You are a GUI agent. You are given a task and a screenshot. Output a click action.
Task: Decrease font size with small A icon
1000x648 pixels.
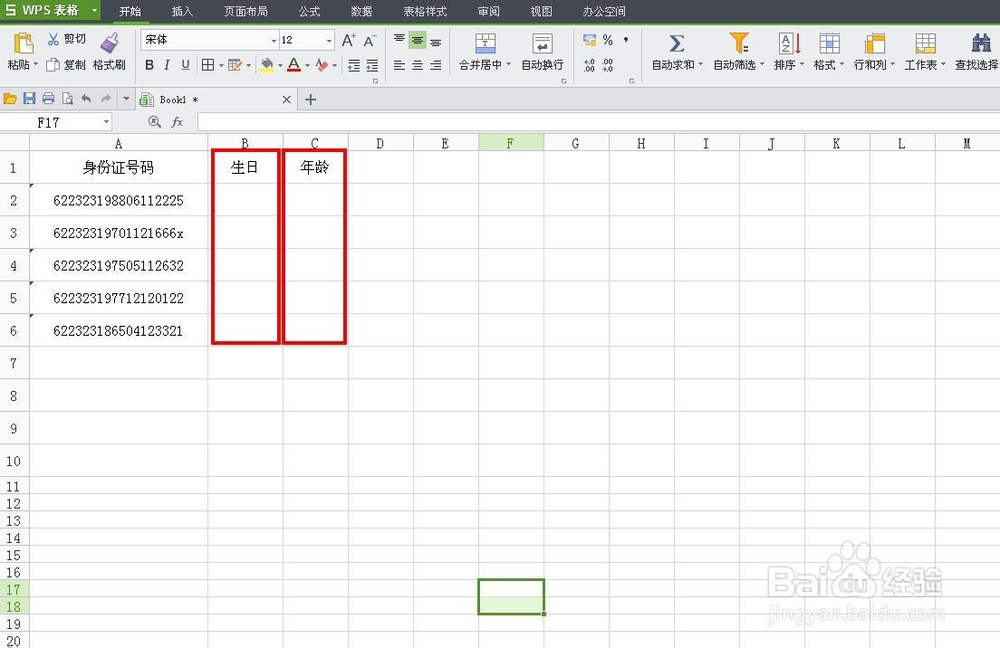coord(370,41)
